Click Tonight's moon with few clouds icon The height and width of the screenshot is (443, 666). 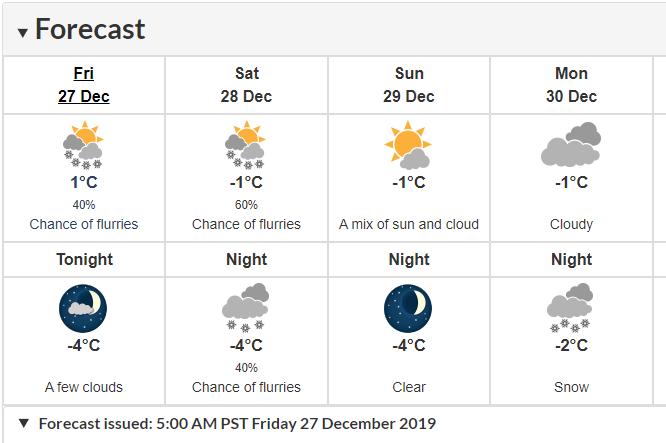(x=84, y=308)
